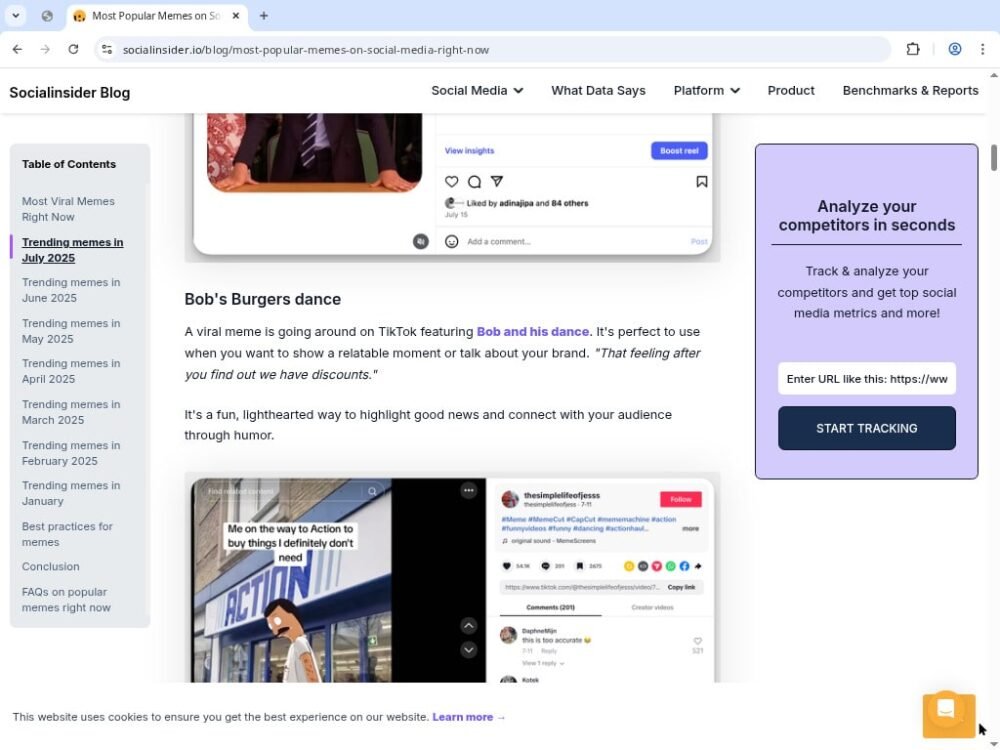Open the What Data Says menu item
The width and height of the screenshot is (1000, 750).
(x=598, y=90)
